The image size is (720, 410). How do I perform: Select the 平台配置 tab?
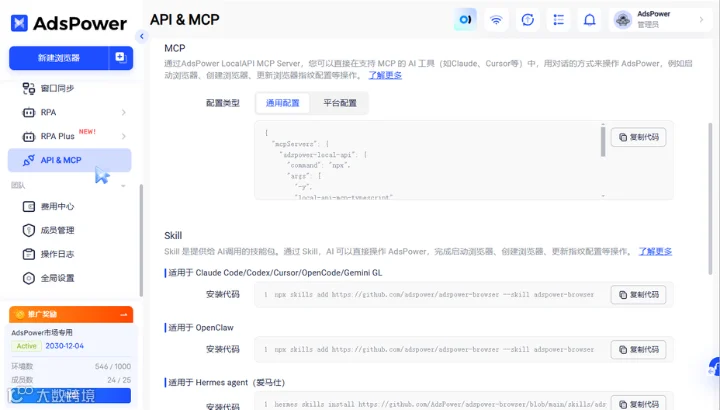click(x=340, y=103)
